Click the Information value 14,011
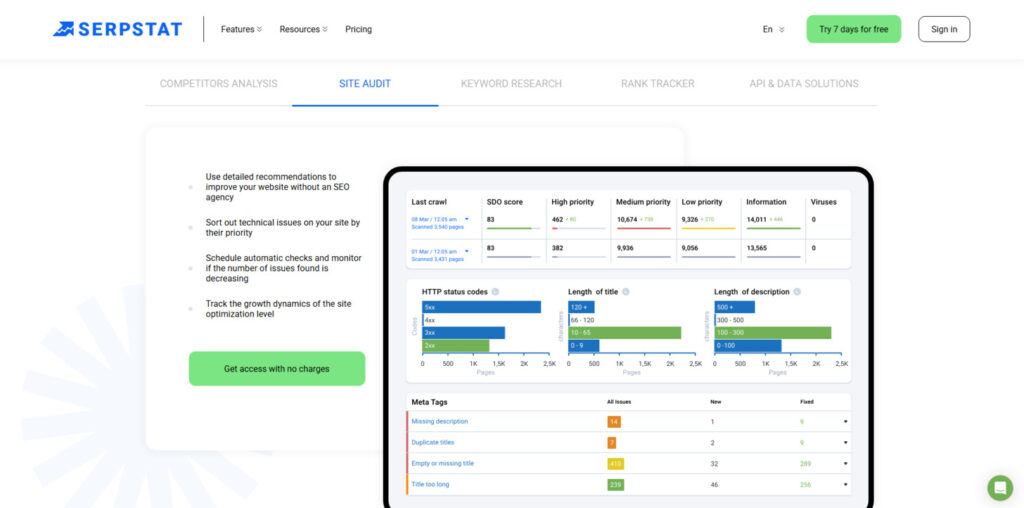 click(x=756, y=219)
